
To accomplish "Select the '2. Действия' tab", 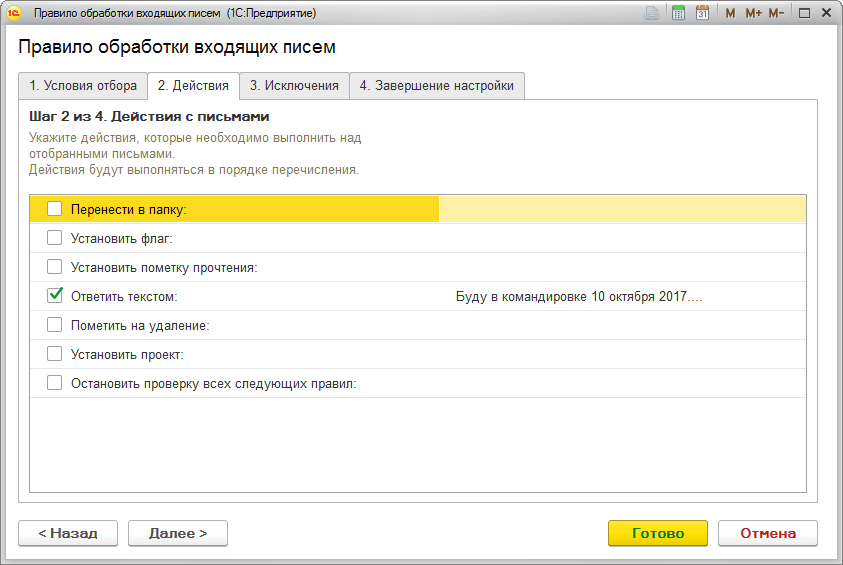I will [193, 86].
